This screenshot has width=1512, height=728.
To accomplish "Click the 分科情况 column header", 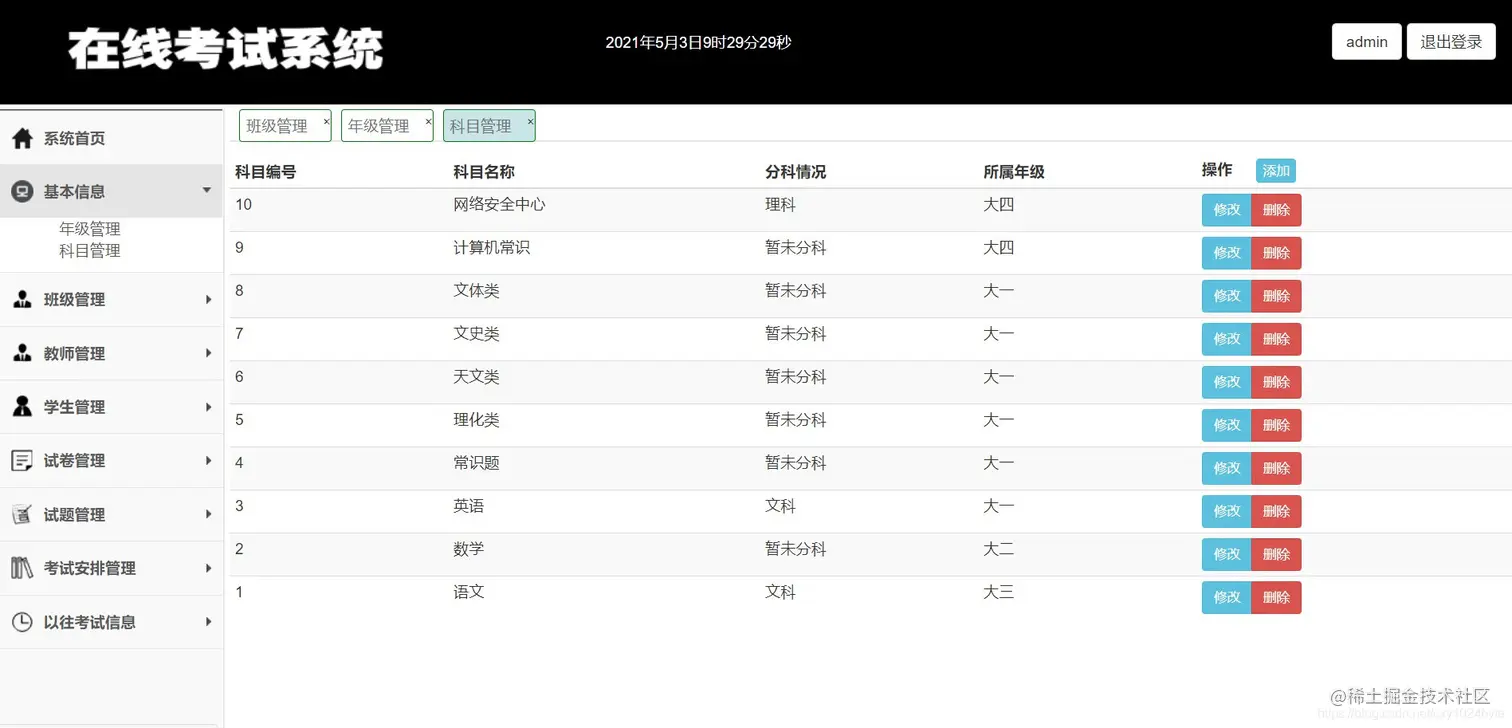I will [796, 172].
